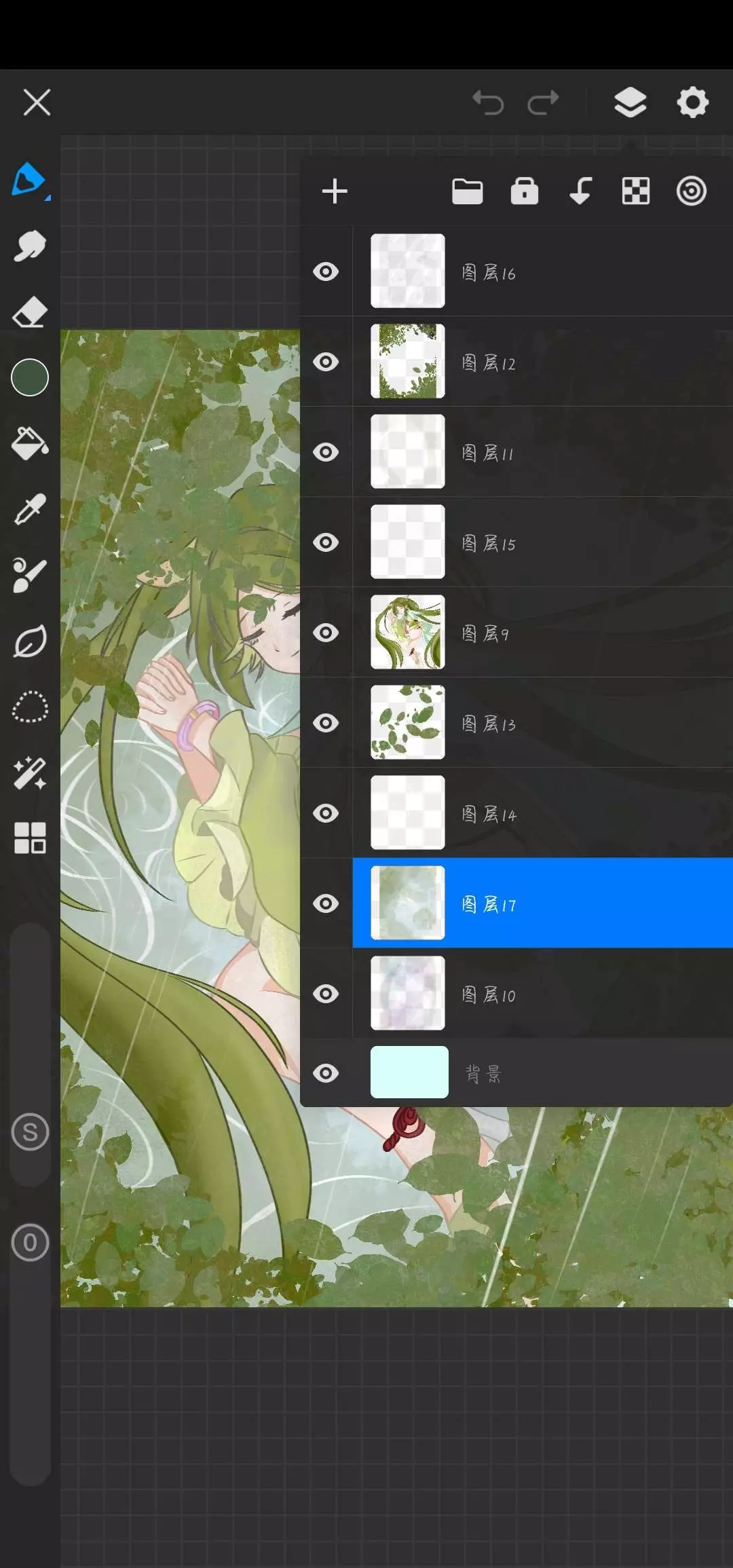Screen dimensions: 733x1568
Task: Select the dotted lasso selection tool
Action: click(x=30, y=707)
